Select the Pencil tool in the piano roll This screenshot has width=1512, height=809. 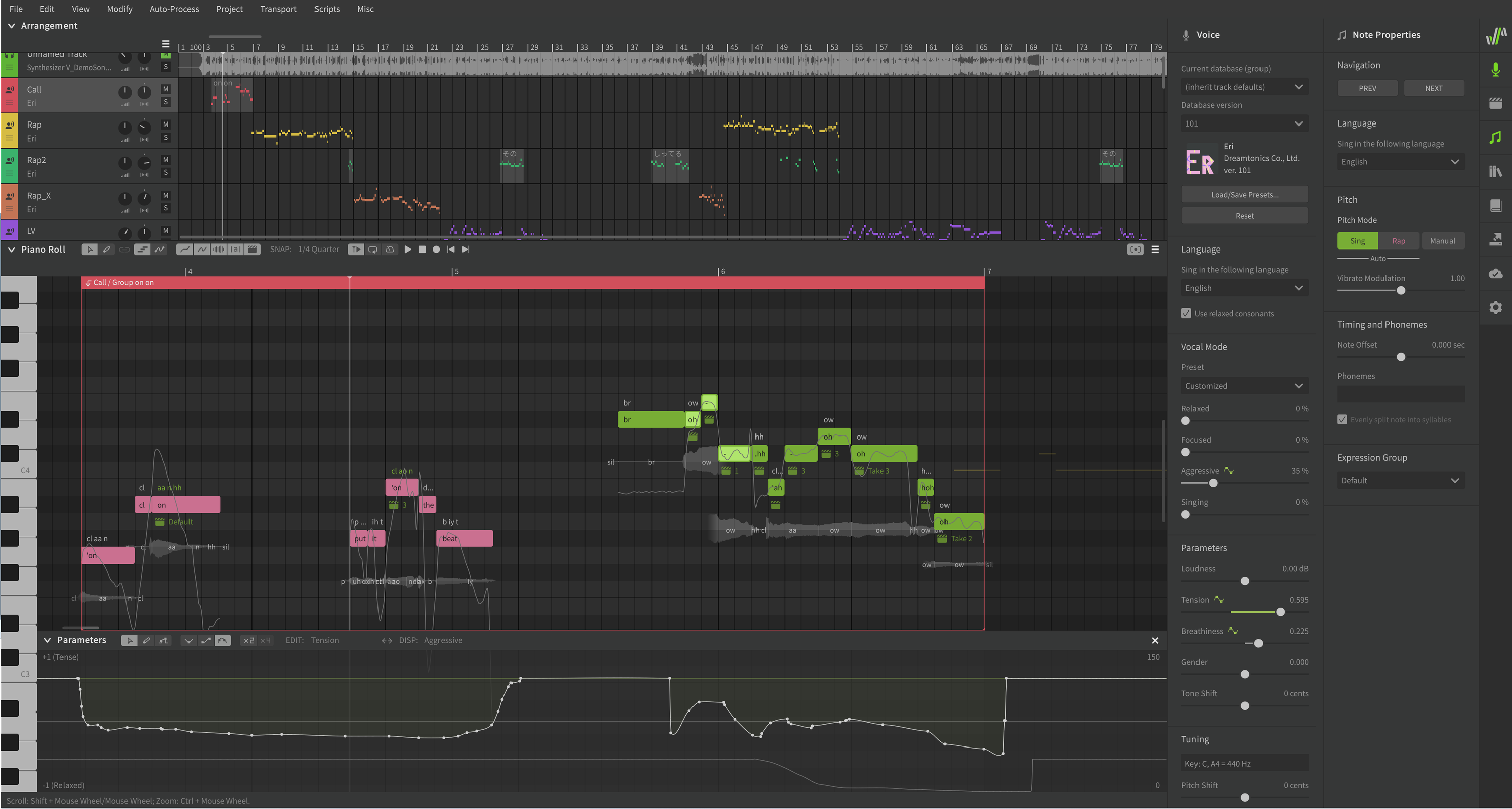(x=107, y=249)
